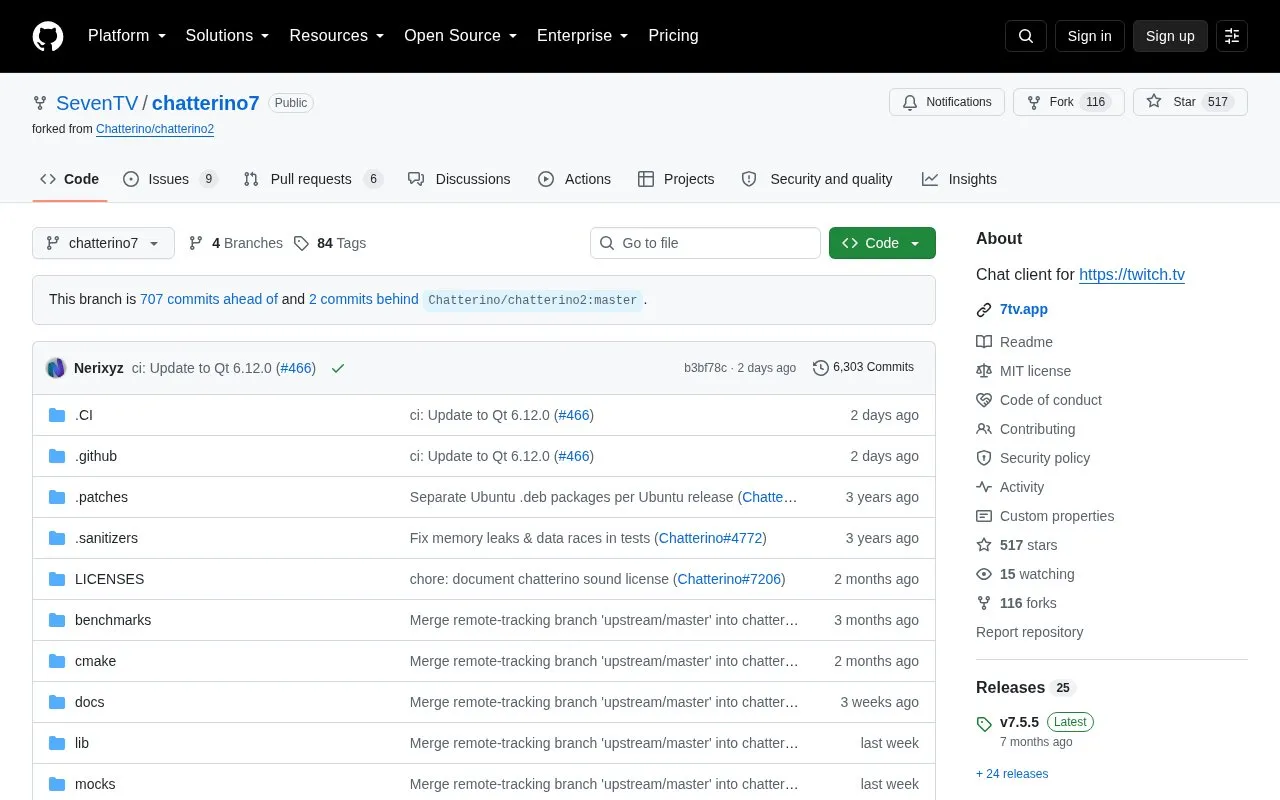Click the cmake folder icon
The height and width of the screenshot is (800, 1280).
coord(57,661)
